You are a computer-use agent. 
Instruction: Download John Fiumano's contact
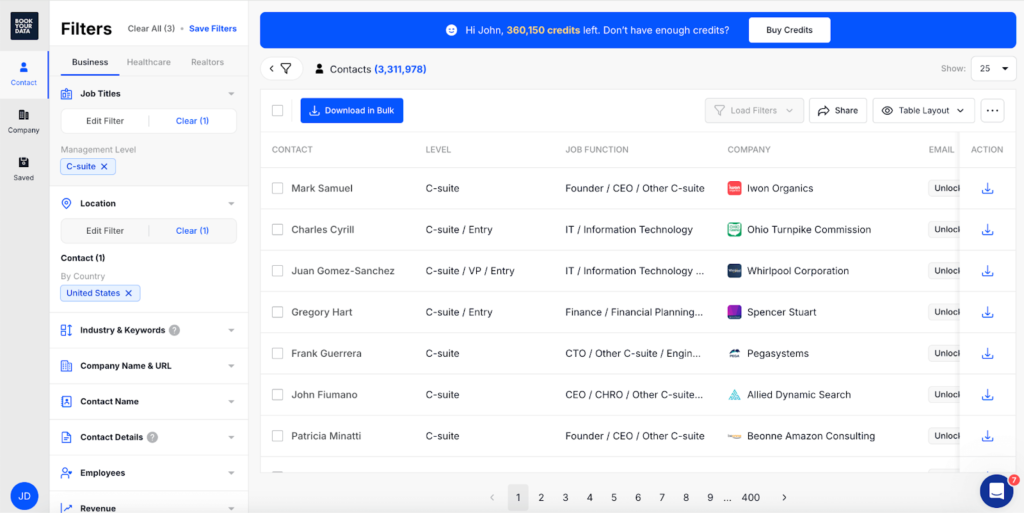[x=987, y=395]
